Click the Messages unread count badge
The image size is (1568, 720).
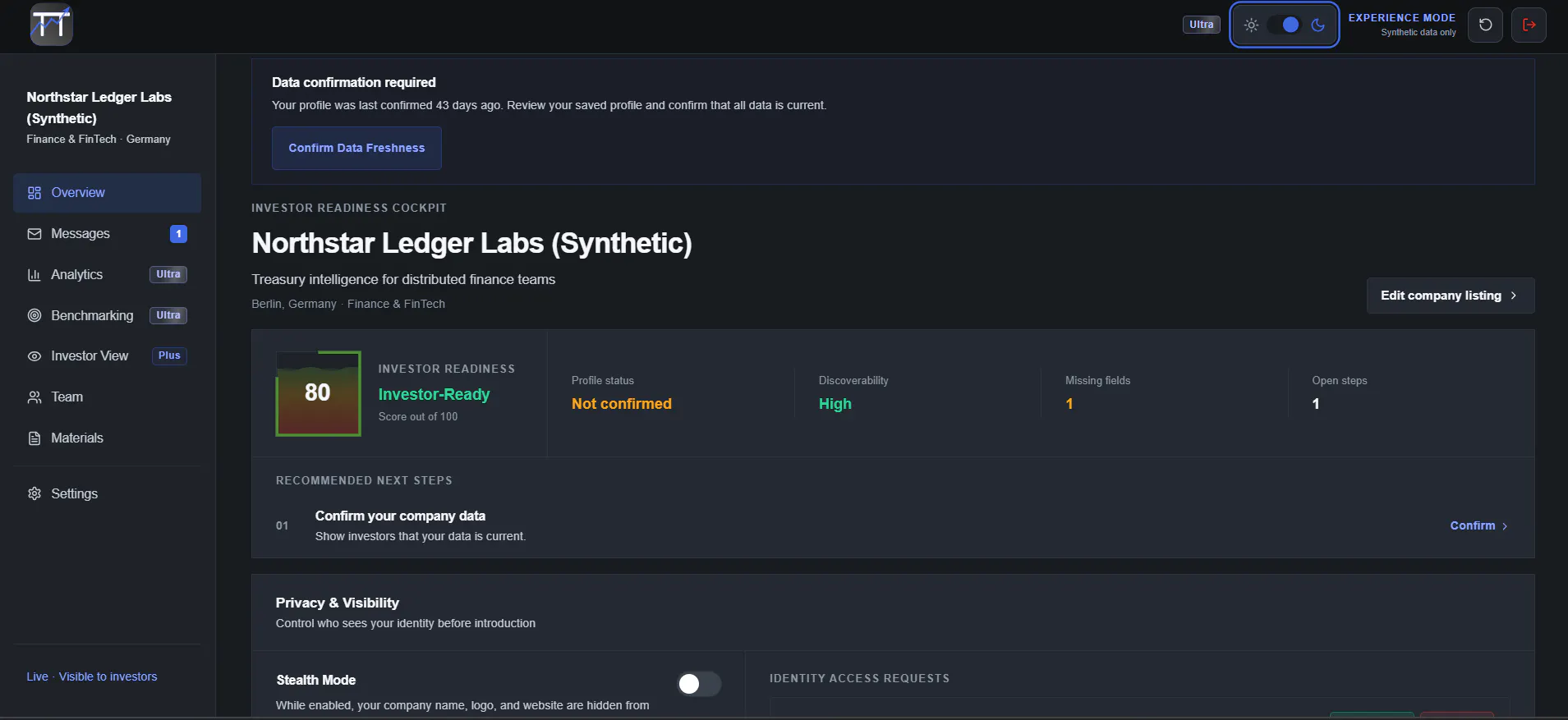tap(178, 234)
